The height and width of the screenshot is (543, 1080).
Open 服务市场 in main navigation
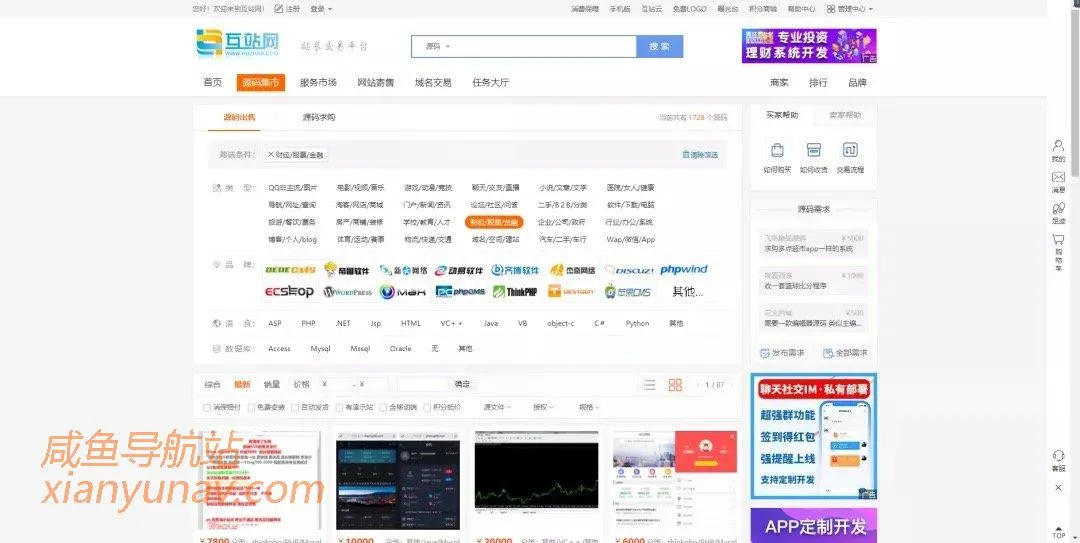[x=318, y=83]
